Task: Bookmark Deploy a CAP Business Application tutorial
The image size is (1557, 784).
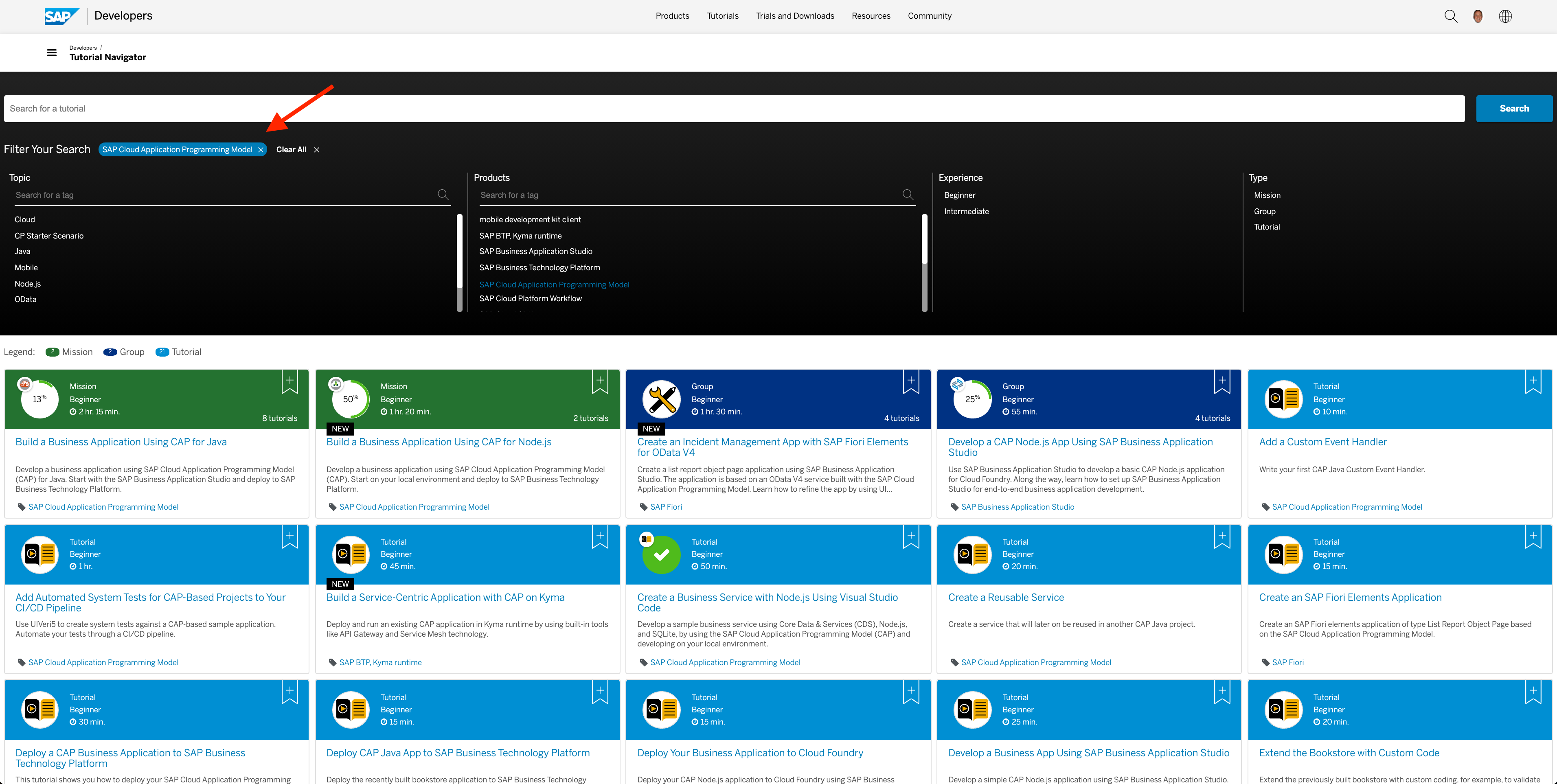Action: 289,693
